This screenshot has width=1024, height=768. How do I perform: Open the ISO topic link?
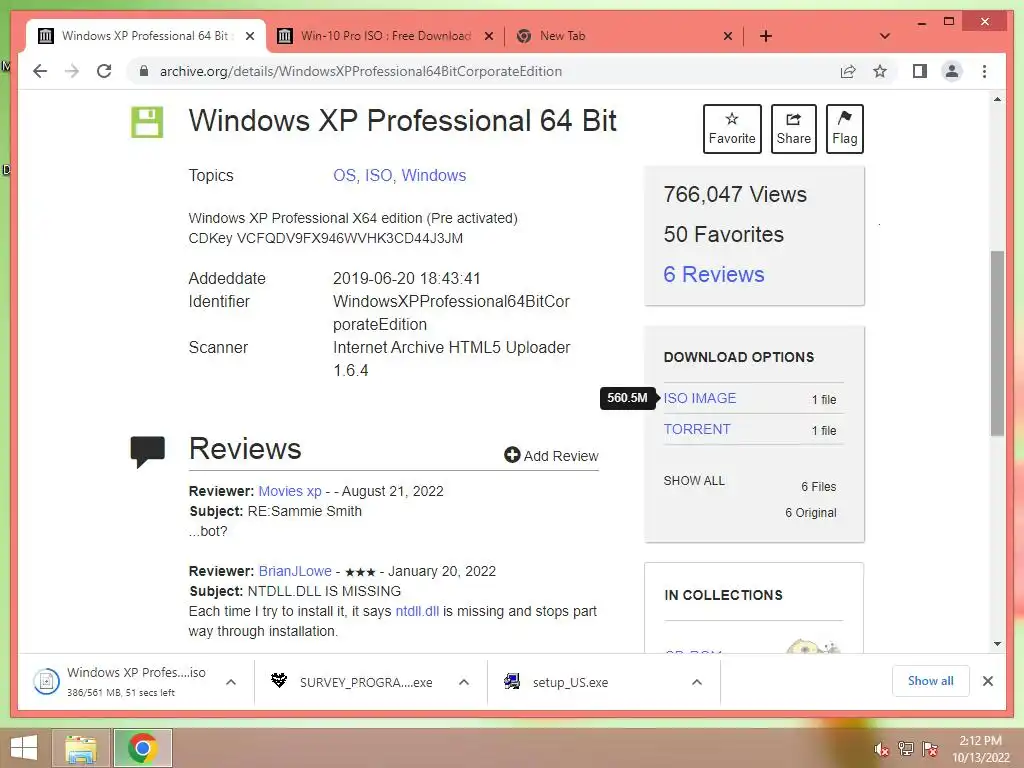(379, 176)
